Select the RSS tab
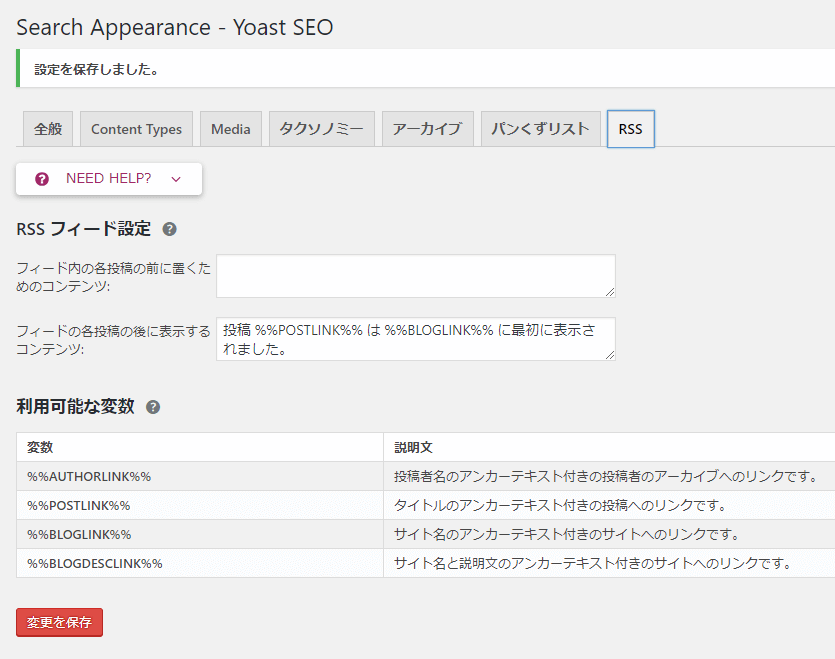 (x=631, y=129)
